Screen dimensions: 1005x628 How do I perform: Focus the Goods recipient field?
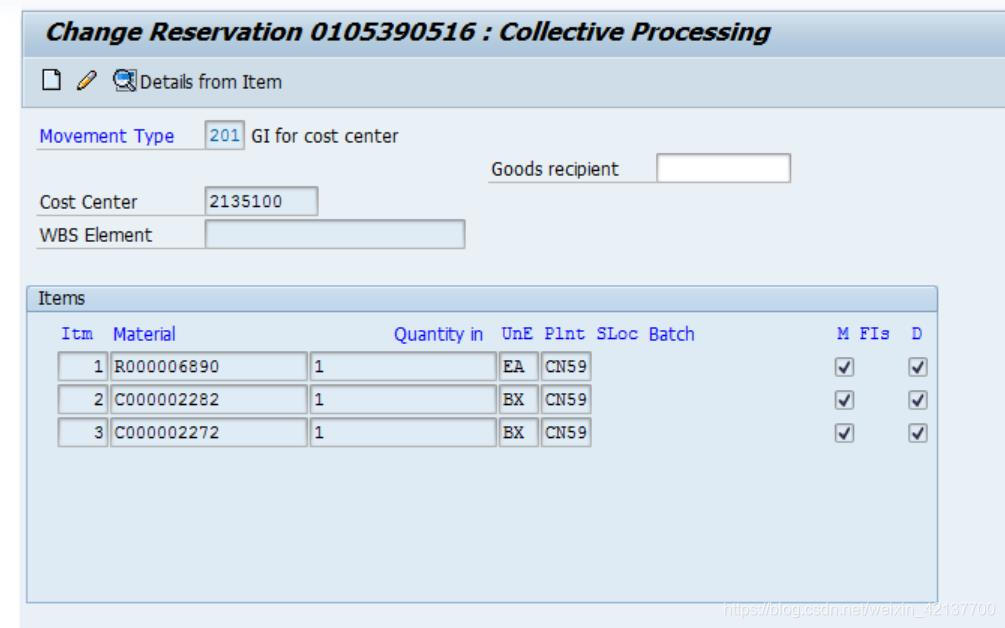pos(723,169)
